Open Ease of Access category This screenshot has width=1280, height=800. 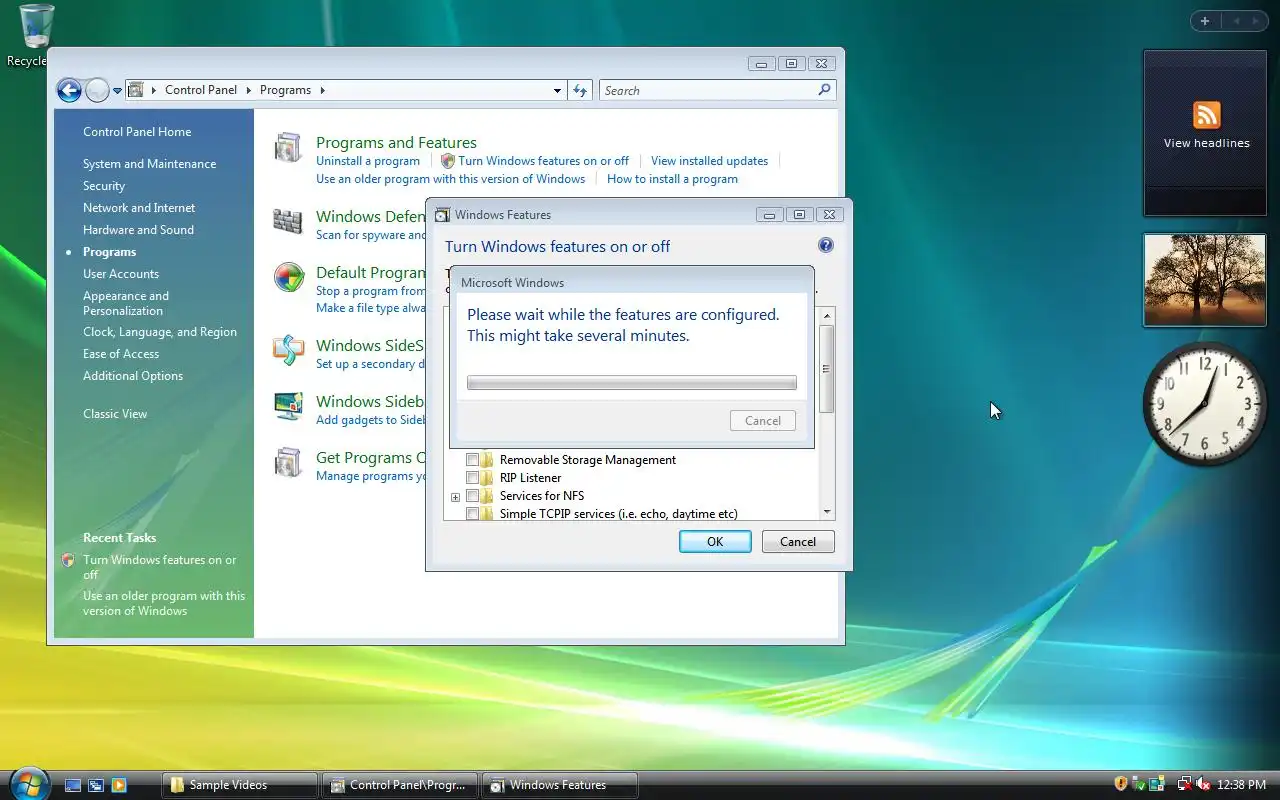pos(121,354)
